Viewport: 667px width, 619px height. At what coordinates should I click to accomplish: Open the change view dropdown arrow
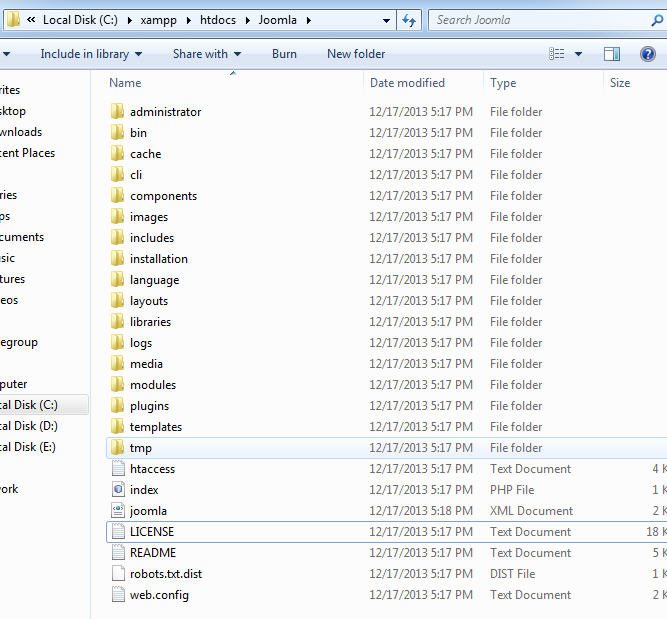click(x=578, y=54)
